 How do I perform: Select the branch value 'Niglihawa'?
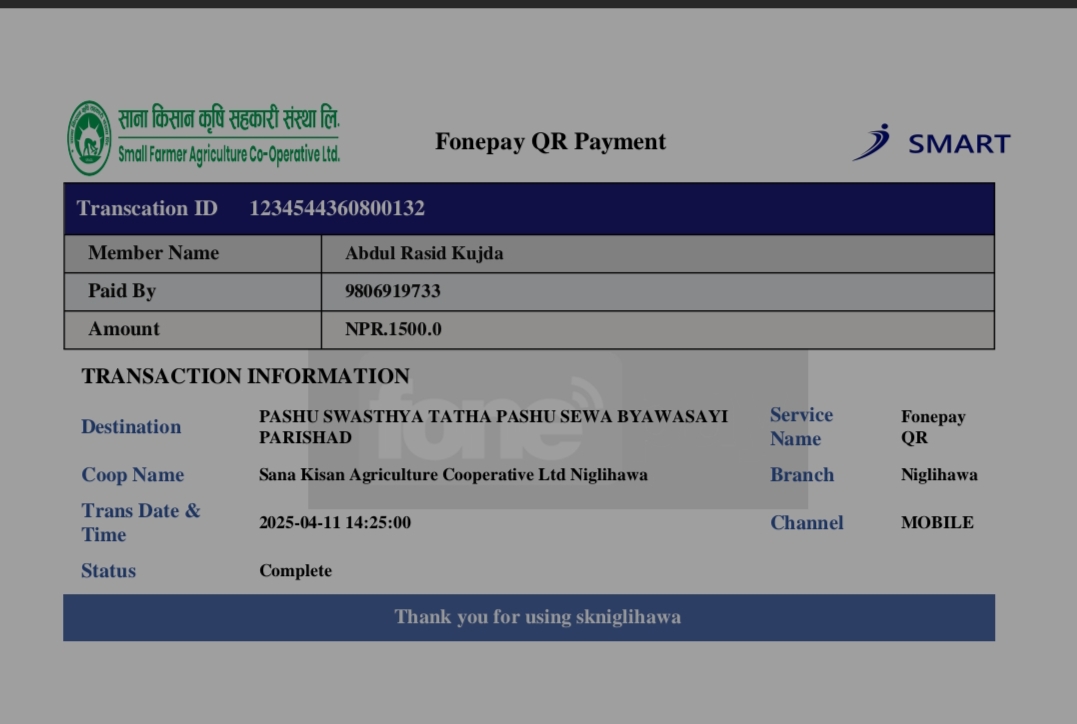tap(939, 475)
